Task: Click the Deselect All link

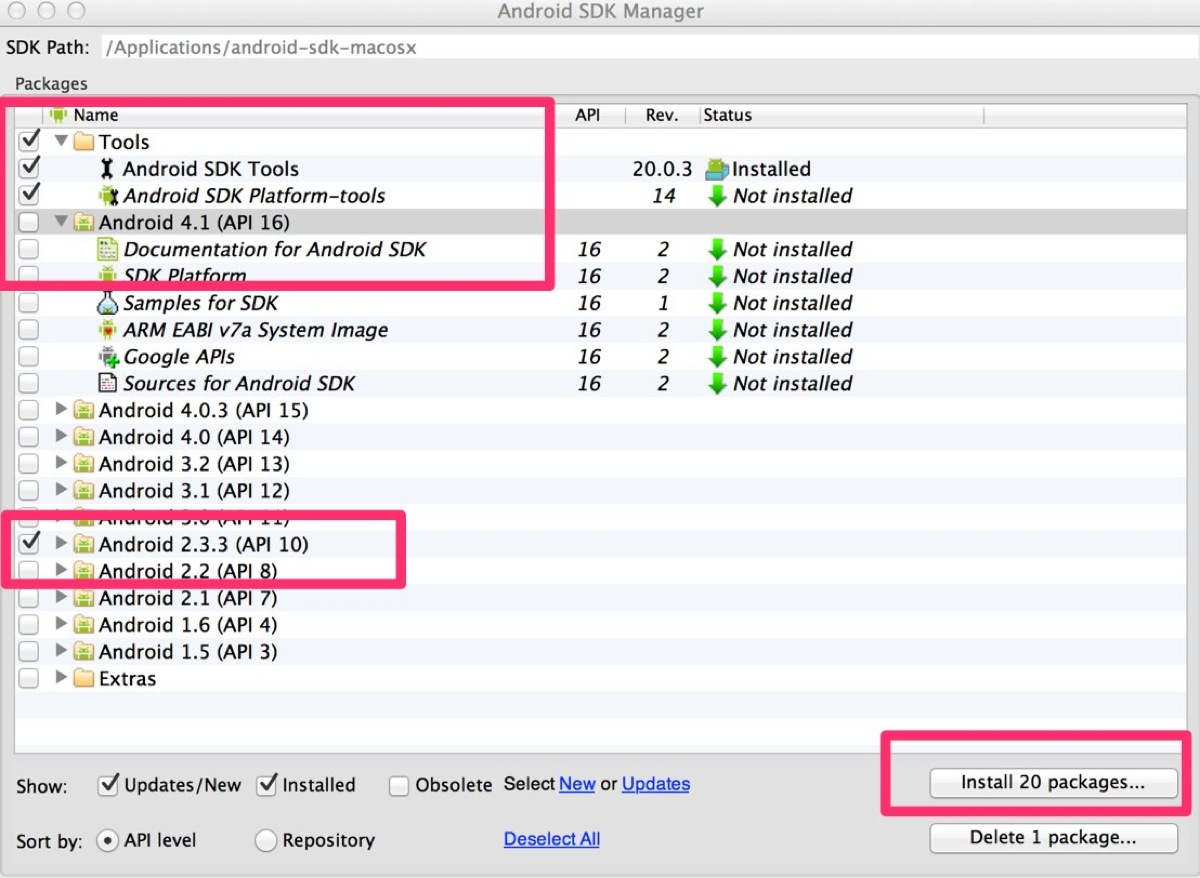Action: (551, 839)
